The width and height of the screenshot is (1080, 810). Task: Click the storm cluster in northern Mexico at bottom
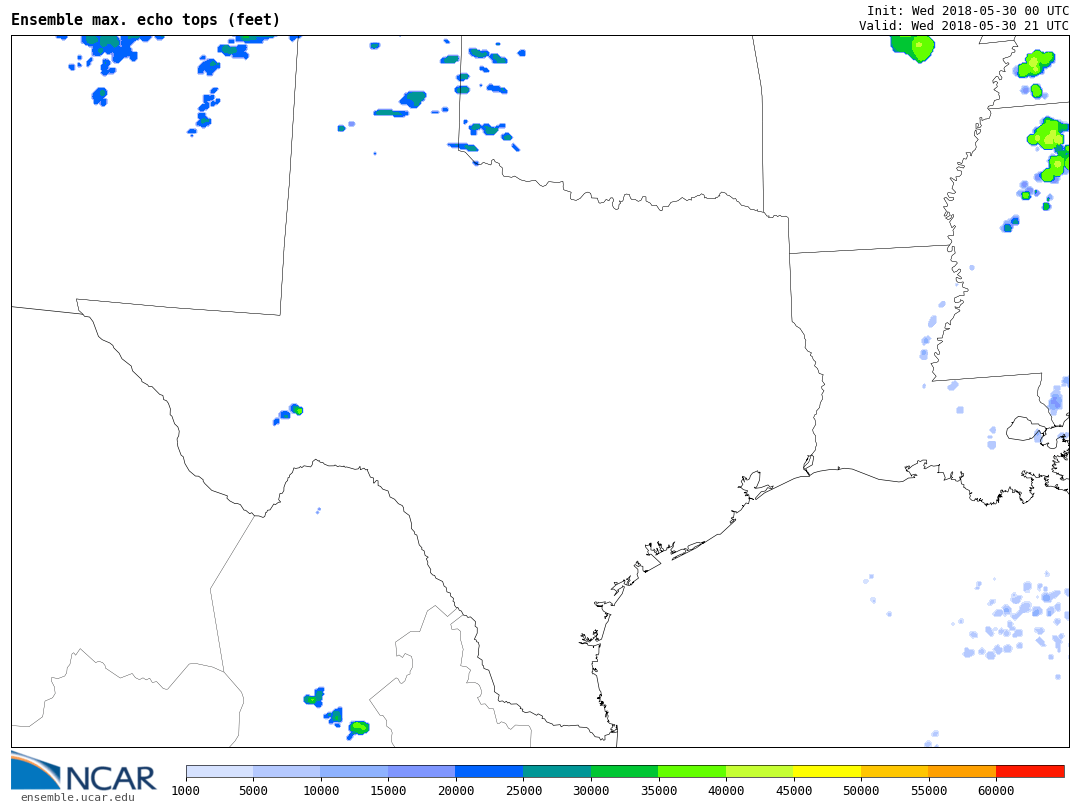pyautogui.click(x=336, y=715)
